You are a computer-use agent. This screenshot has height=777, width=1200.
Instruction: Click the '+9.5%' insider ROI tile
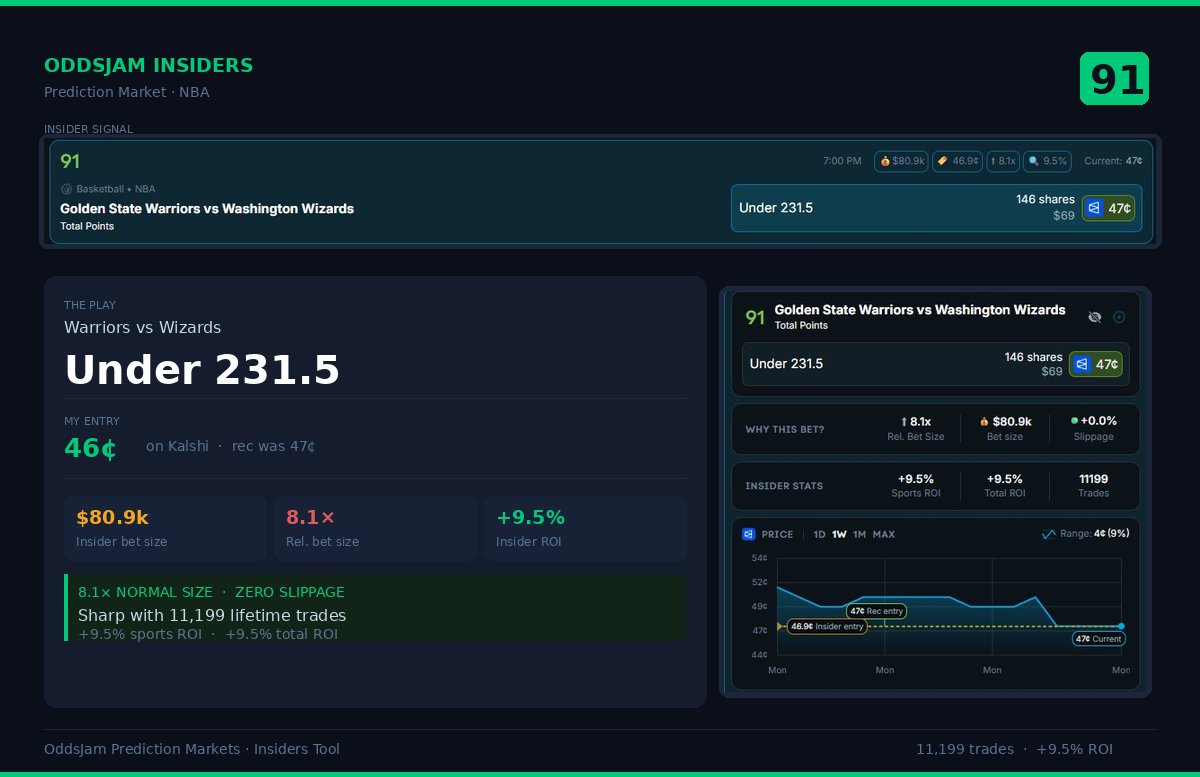pyautogui.click(x=585, y=528)
